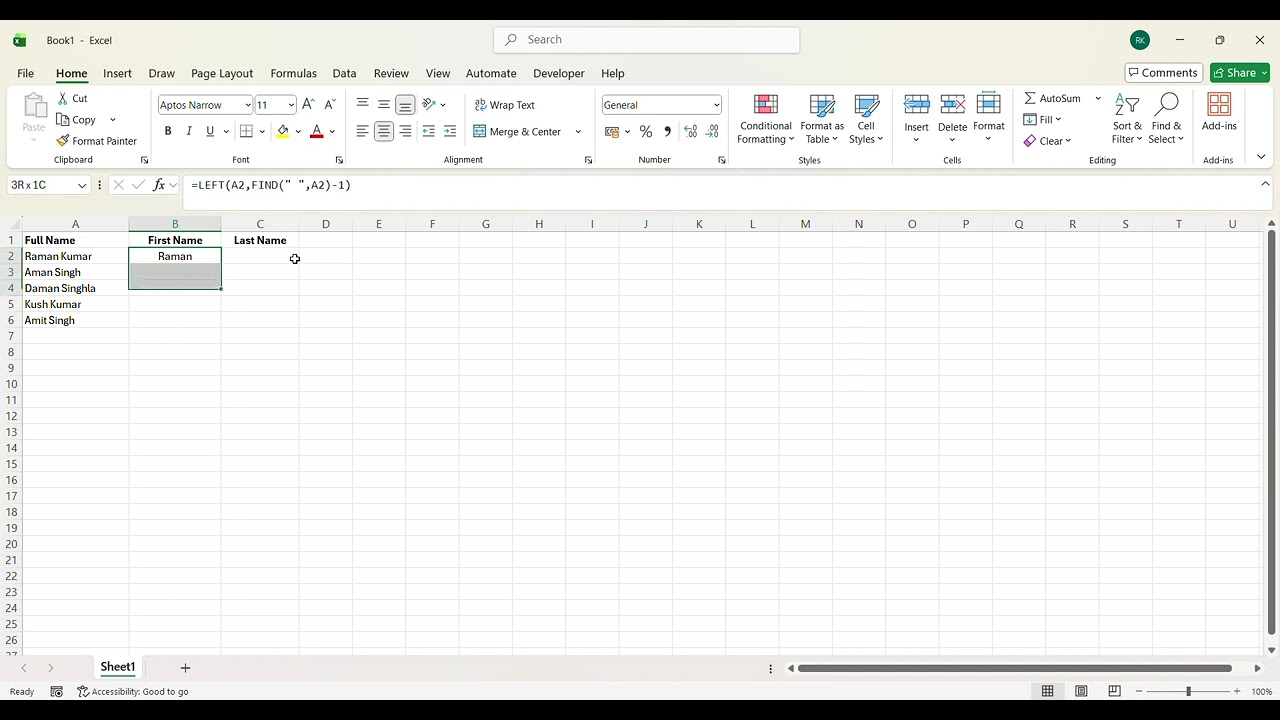Switch to Page Layout tab
This screenshot has width=1280, height=720.
pos(222,73)
